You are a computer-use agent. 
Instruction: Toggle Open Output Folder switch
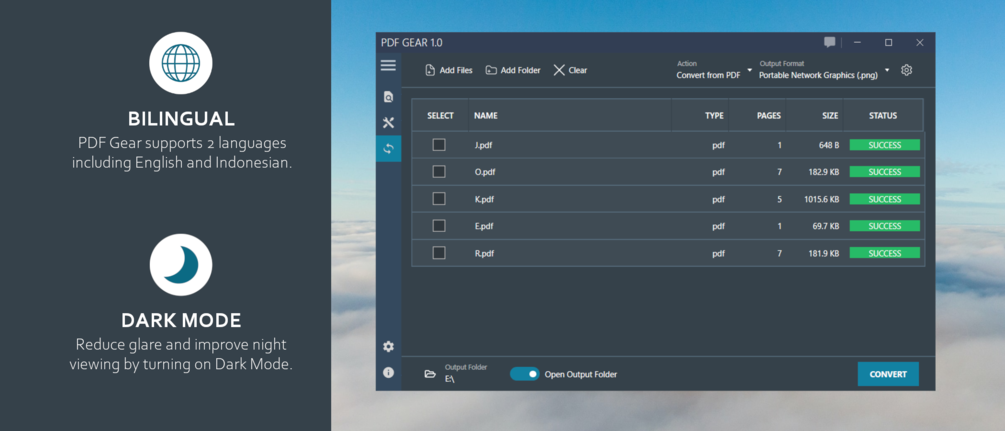click(524, 374)
